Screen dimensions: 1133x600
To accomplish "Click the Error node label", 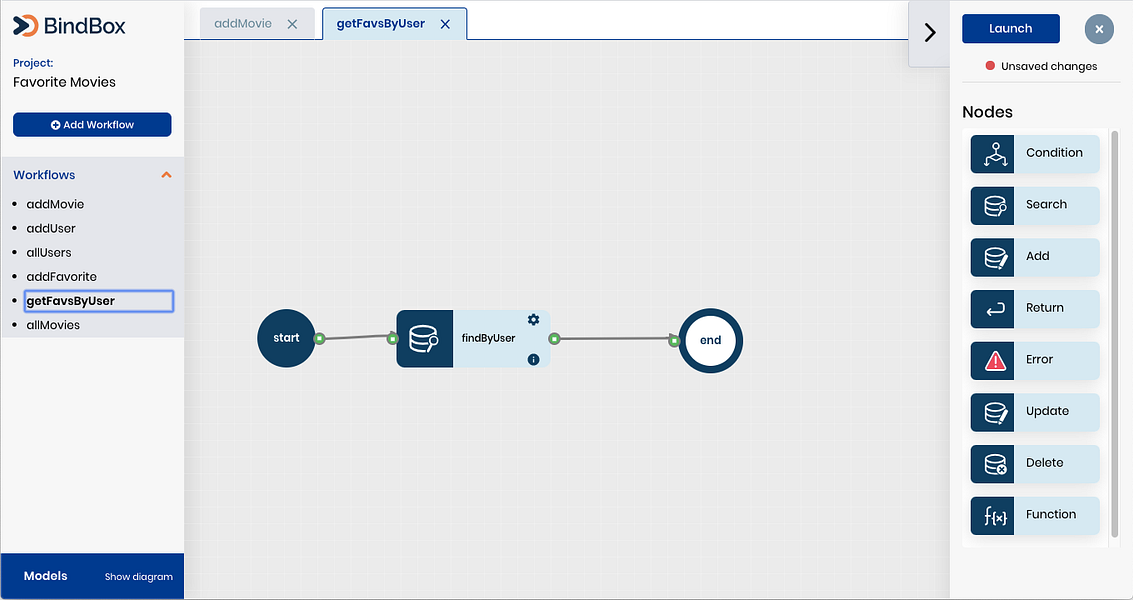I will (x=1039, y=359).
